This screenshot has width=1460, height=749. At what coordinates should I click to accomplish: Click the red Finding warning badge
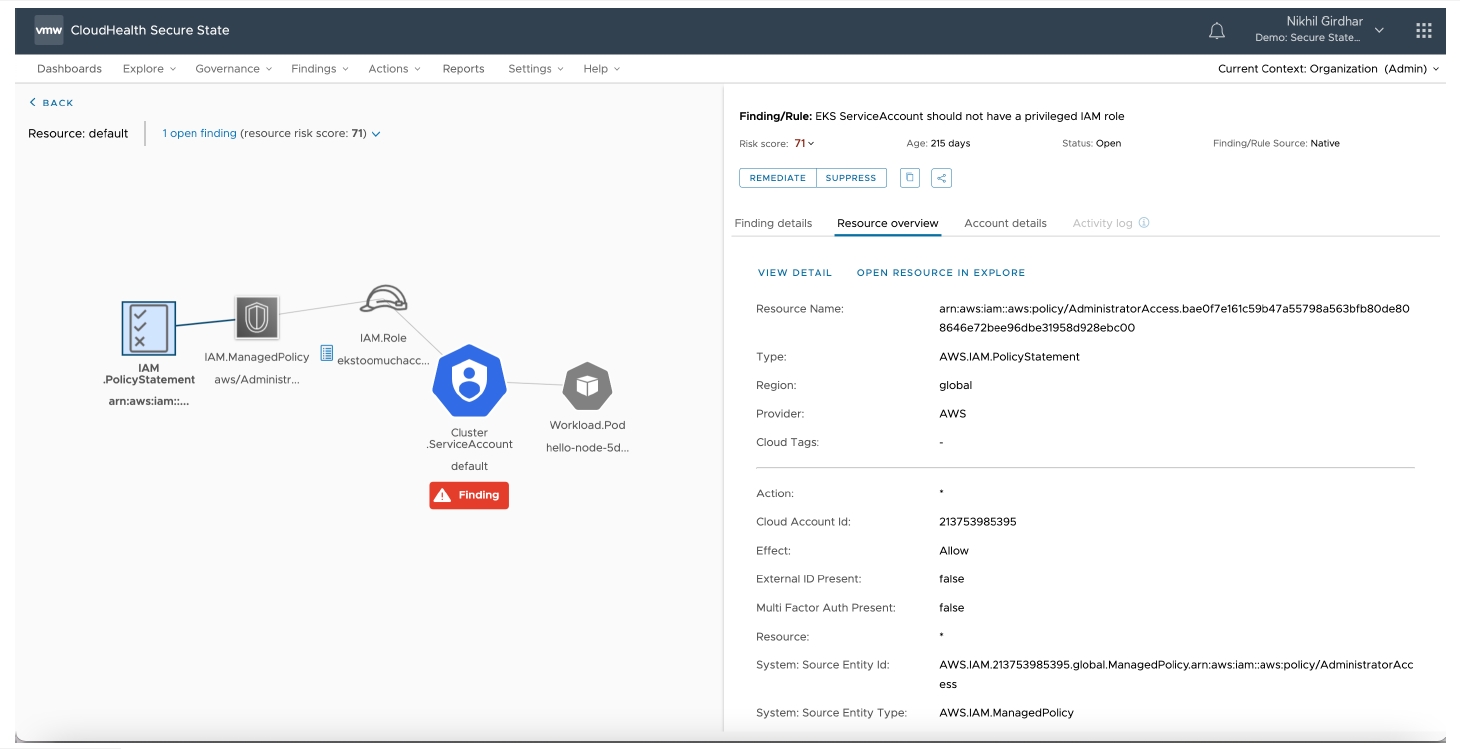tap(469, 495)
